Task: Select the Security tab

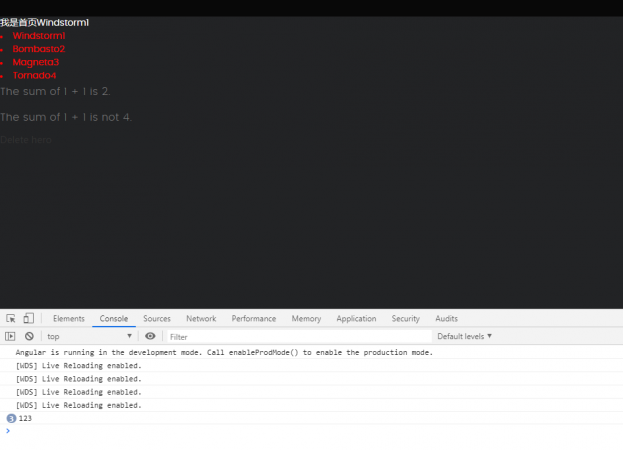Action: [x=406, y=319]
